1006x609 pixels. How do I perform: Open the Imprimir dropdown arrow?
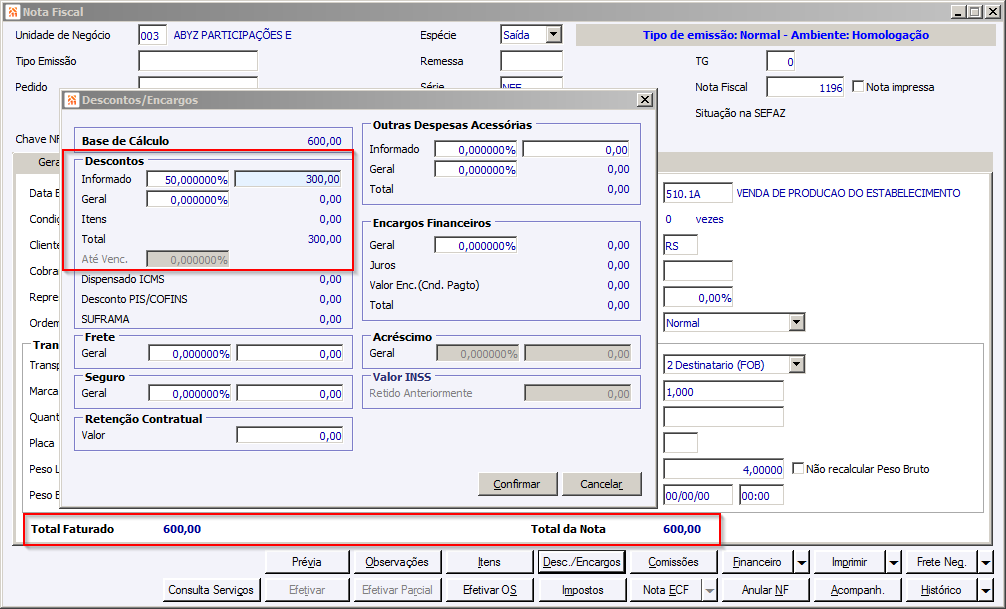tap(893, 562)
